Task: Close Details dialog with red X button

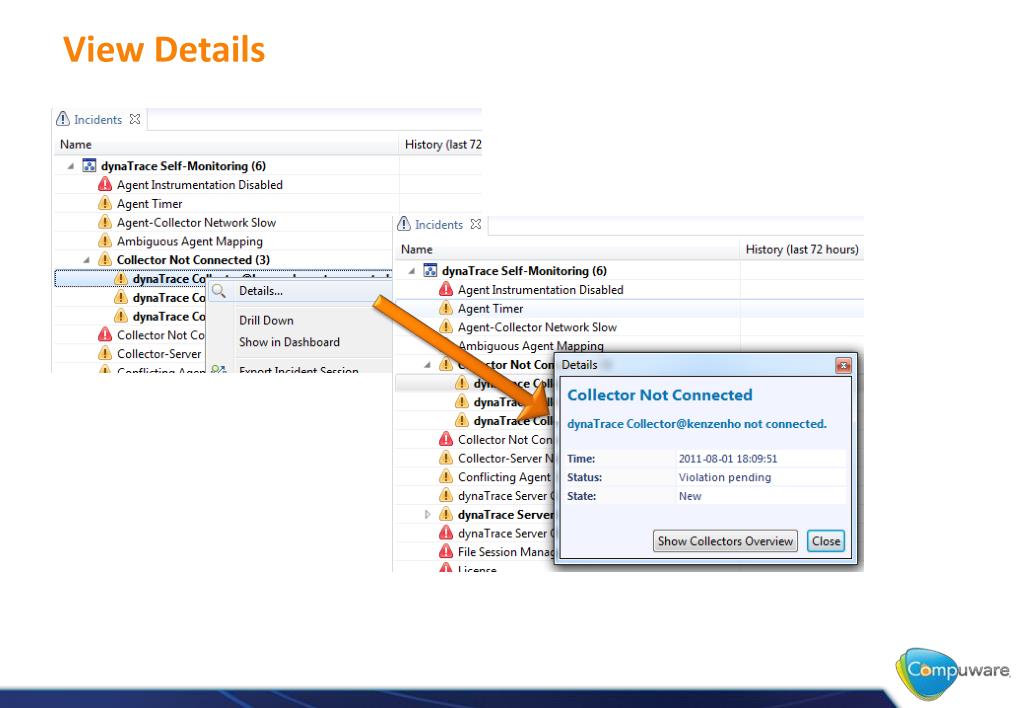Action: point(843,365)
